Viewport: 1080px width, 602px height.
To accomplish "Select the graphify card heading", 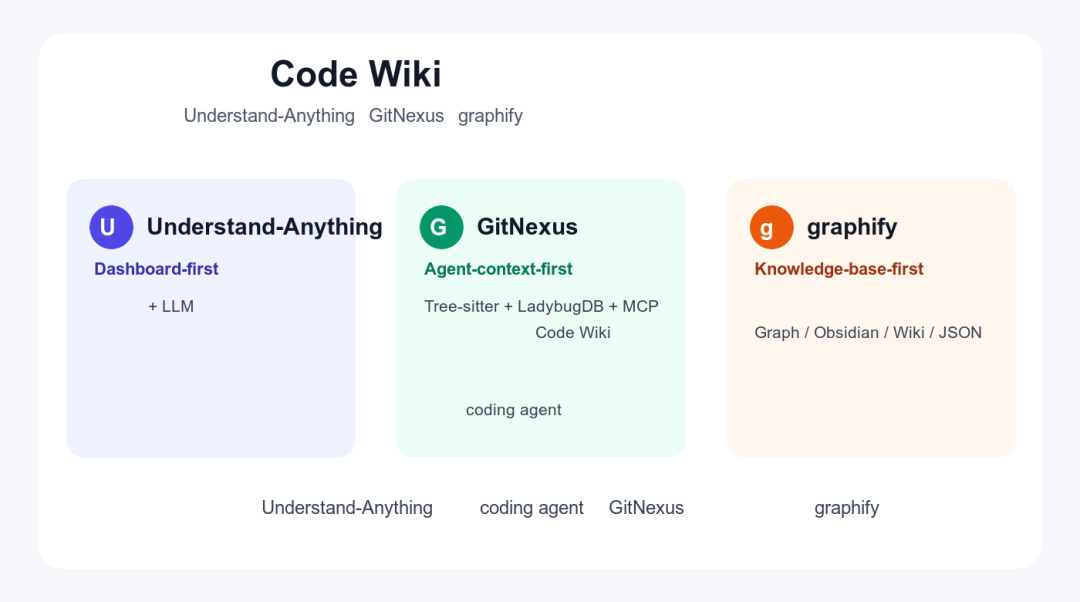I will point(852,227).
